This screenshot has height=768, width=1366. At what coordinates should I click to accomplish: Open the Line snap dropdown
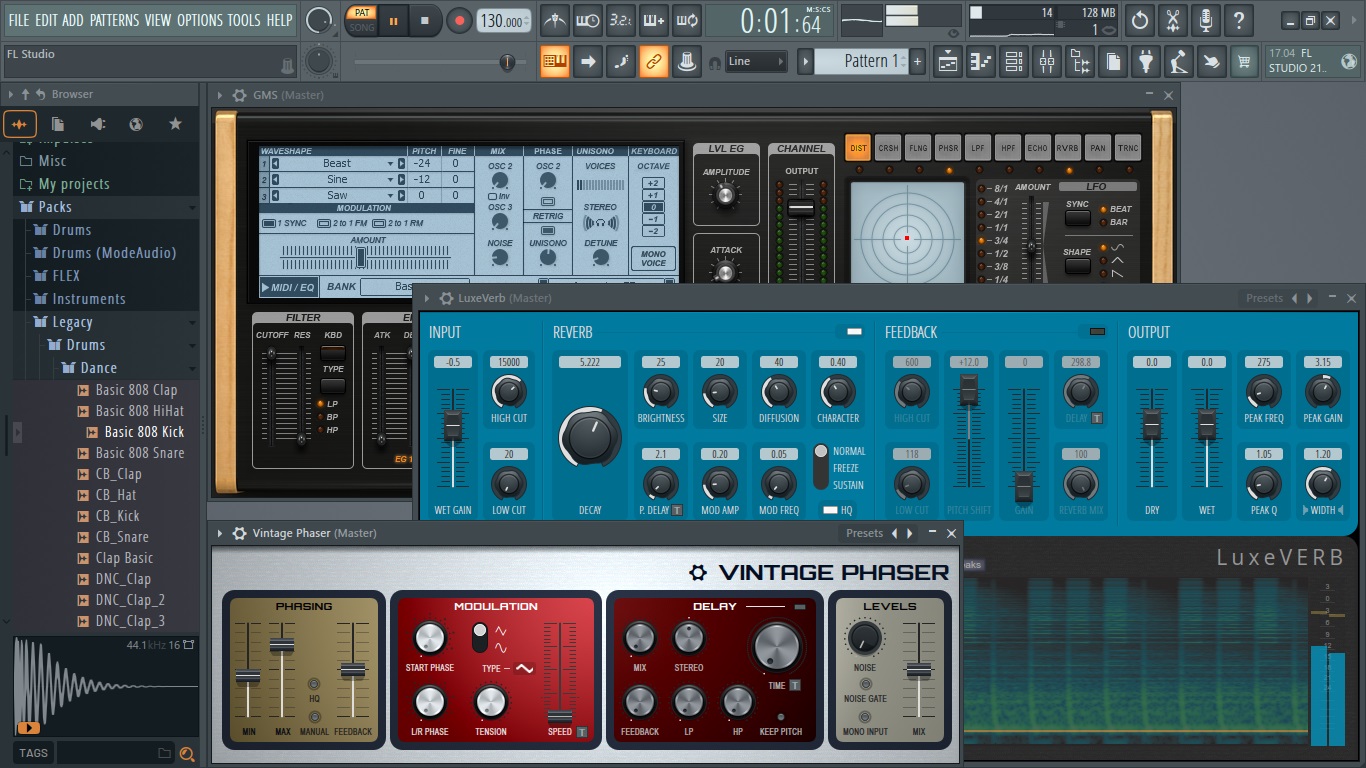[x=756, y=62]
